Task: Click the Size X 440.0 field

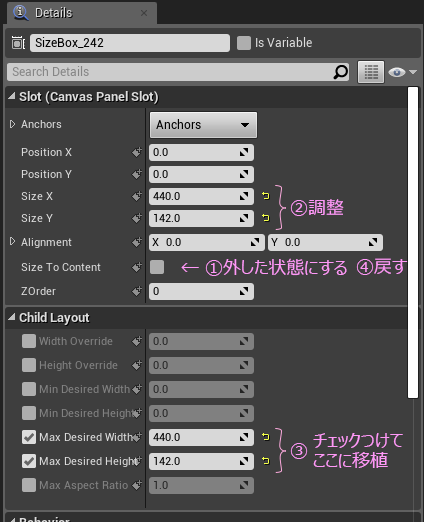Action: click(x=201, y=196)
